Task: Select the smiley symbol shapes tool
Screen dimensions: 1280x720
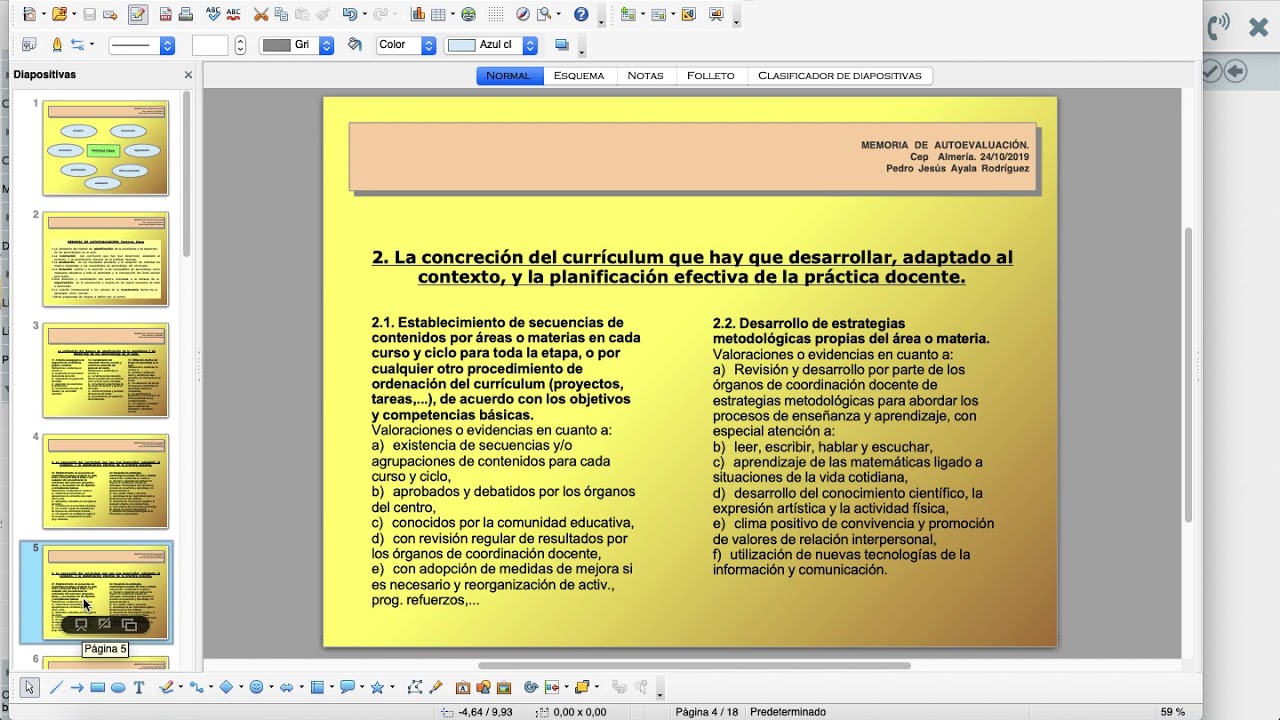Action: point(257,687)
